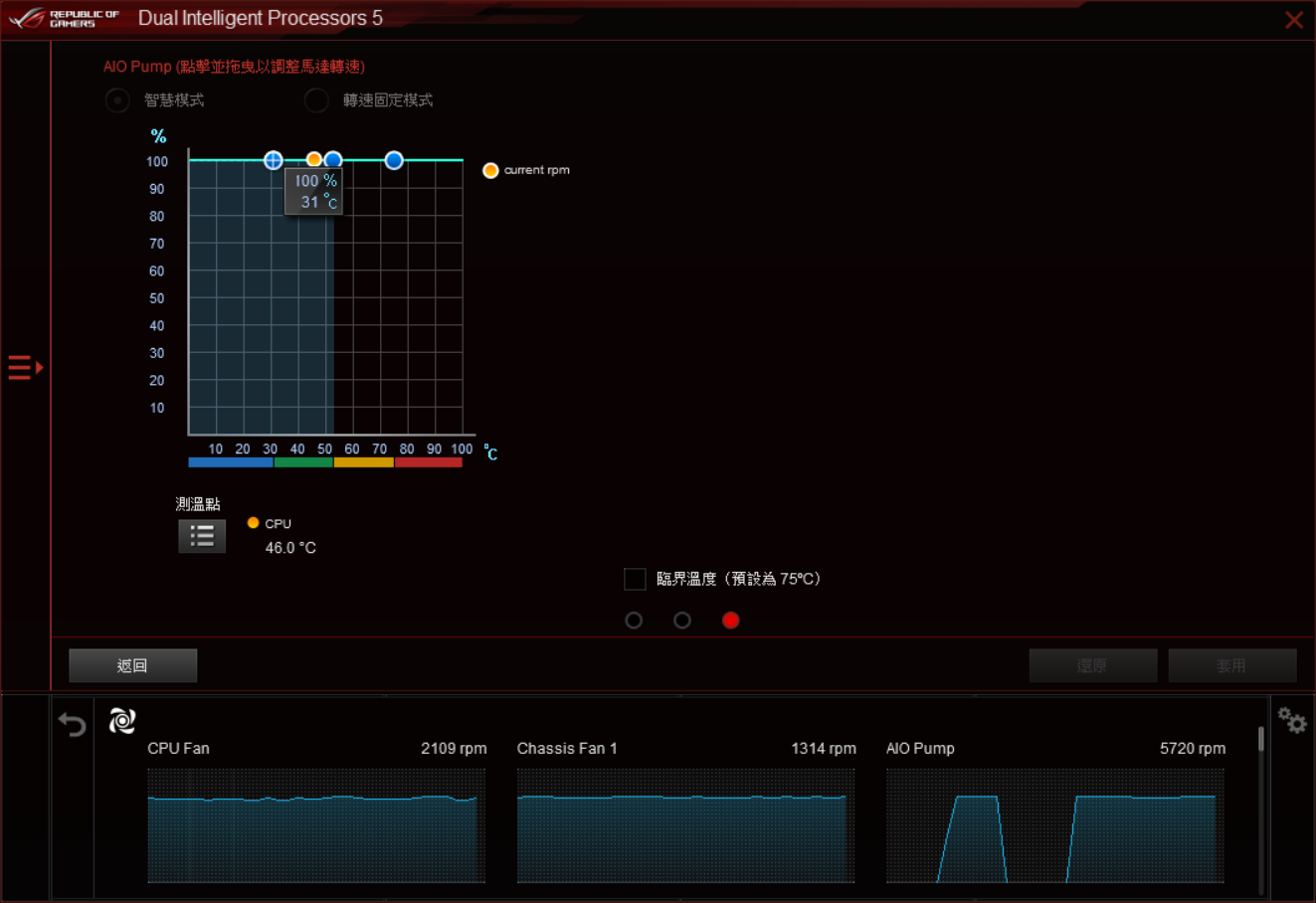The width and height of the screenshot is (1316, 903).
Task: Click the 46.0 °C CPU temperature reading
Action: click(290, 548)
